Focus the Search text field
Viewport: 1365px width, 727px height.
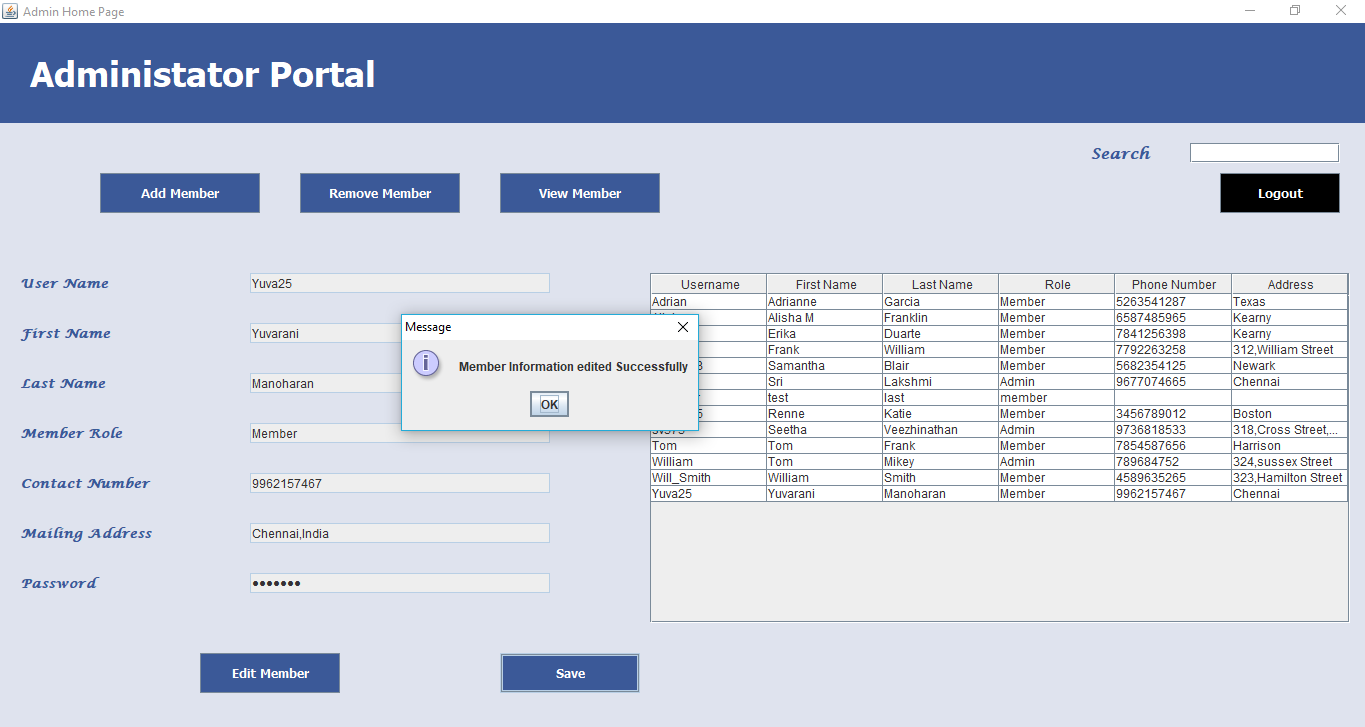click(1264, 153)
